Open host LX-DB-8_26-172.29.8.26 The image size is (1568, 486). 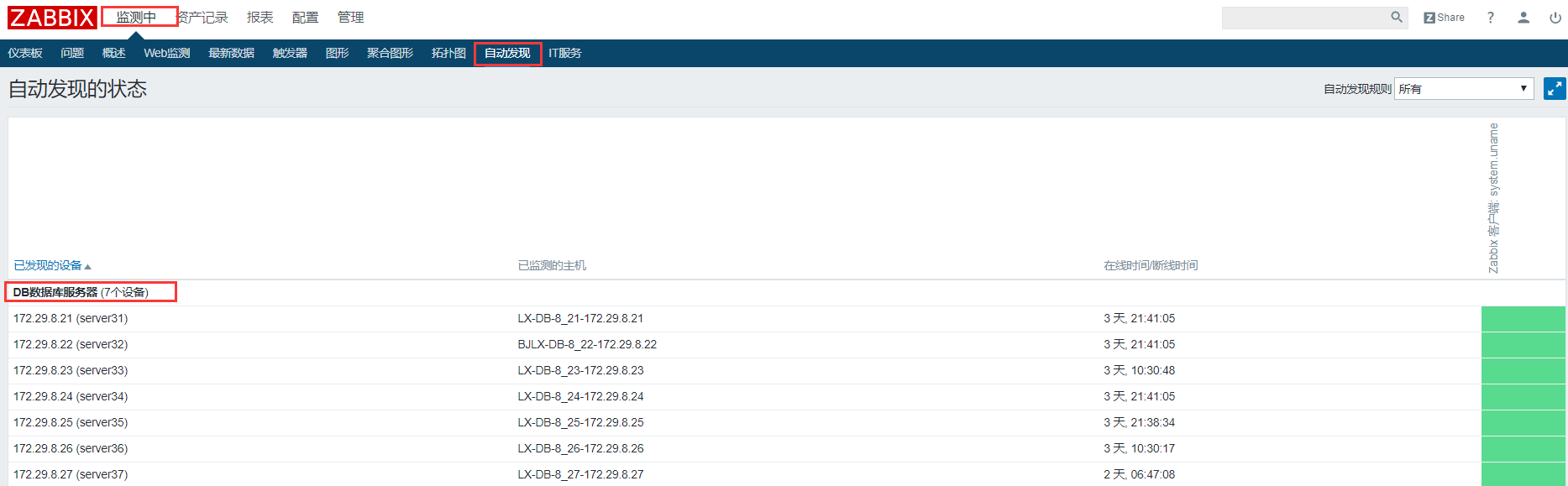[580, 448]
